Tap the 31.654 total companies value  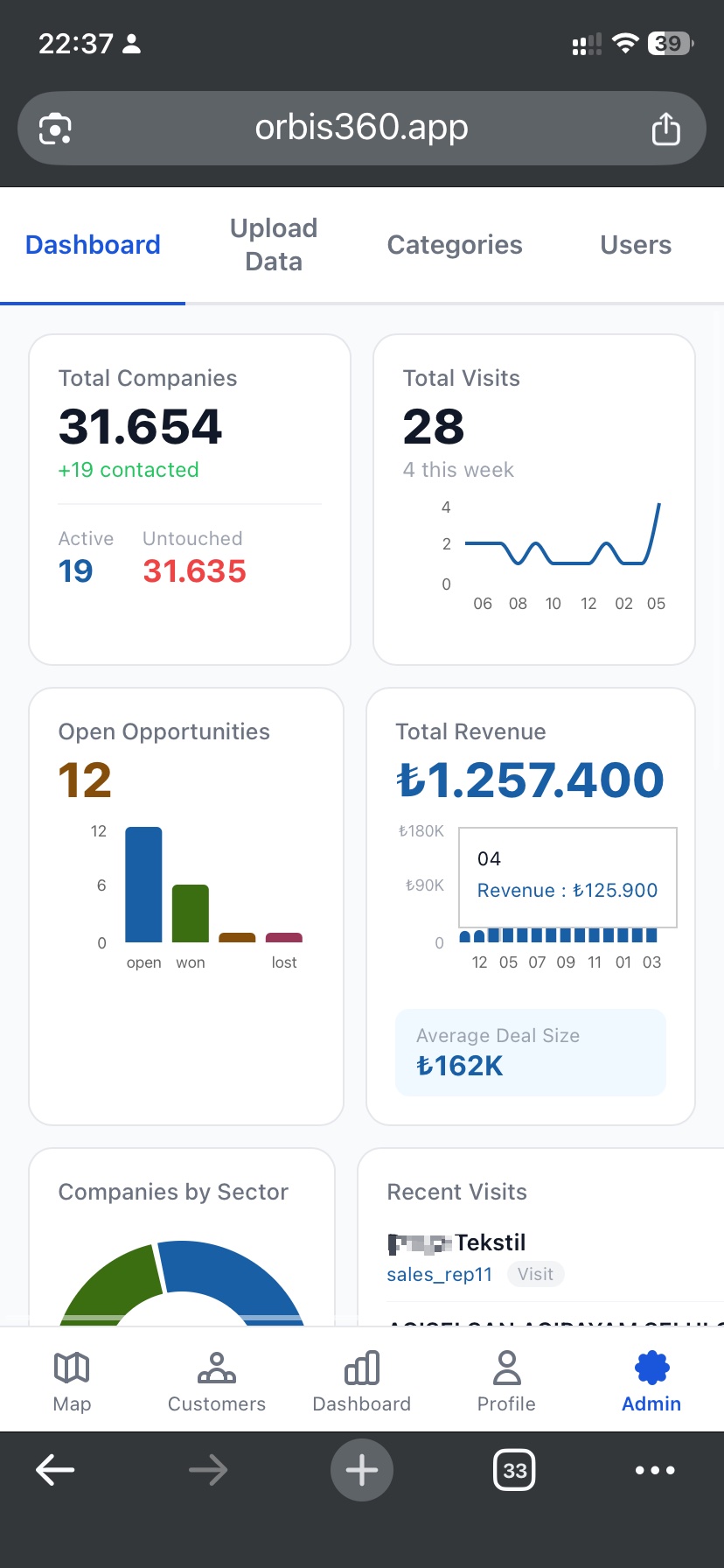click(140, 426)
